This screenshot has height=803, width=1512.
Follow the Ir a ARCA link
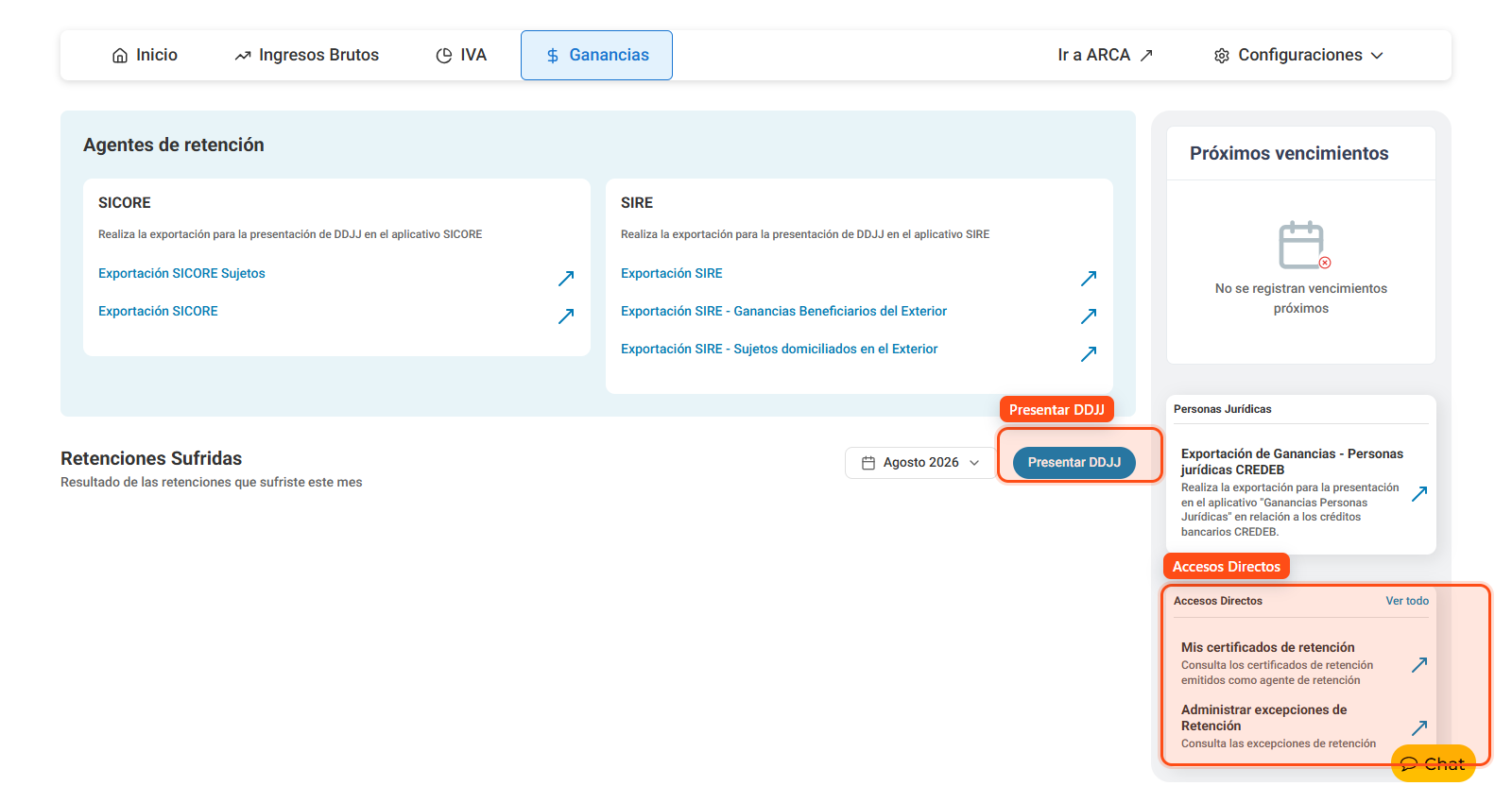click(1105, 55)
